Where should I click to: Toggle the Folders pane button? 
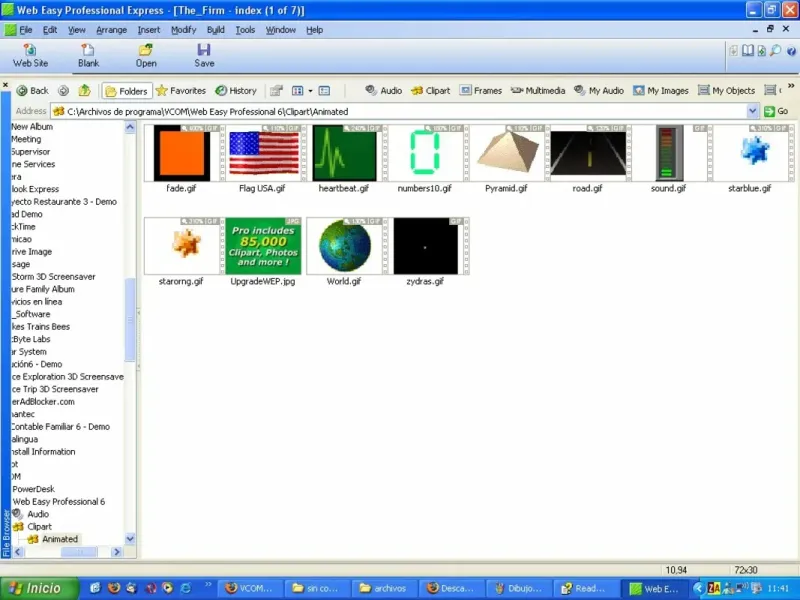click(x=127, y=91)
